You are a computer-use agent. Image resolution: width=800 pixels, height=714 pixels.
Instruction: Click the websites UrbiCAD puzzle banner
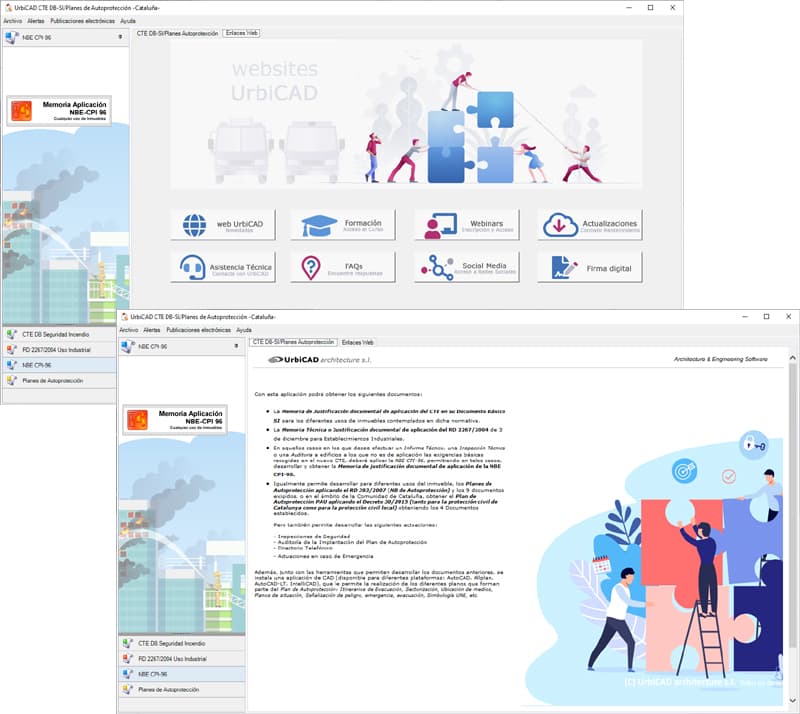point(406,113)
